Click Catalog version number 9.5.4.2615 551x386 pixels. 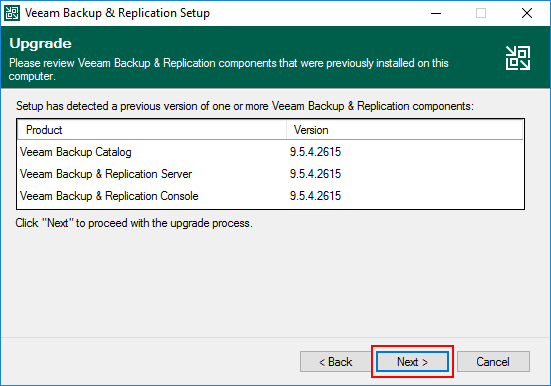pyautogui.click(x=315, y=152)
